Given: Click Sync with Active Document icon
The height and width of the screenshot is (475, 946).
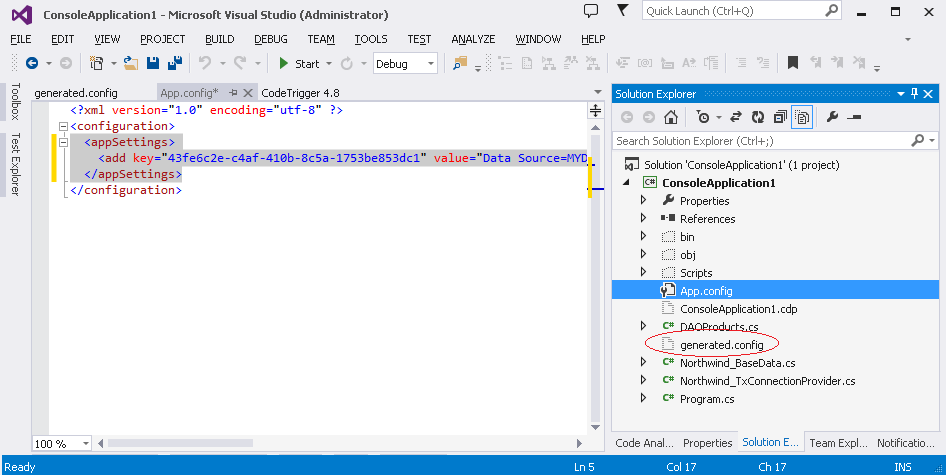Looking at the screenshot, I should (x=737, y=117).
